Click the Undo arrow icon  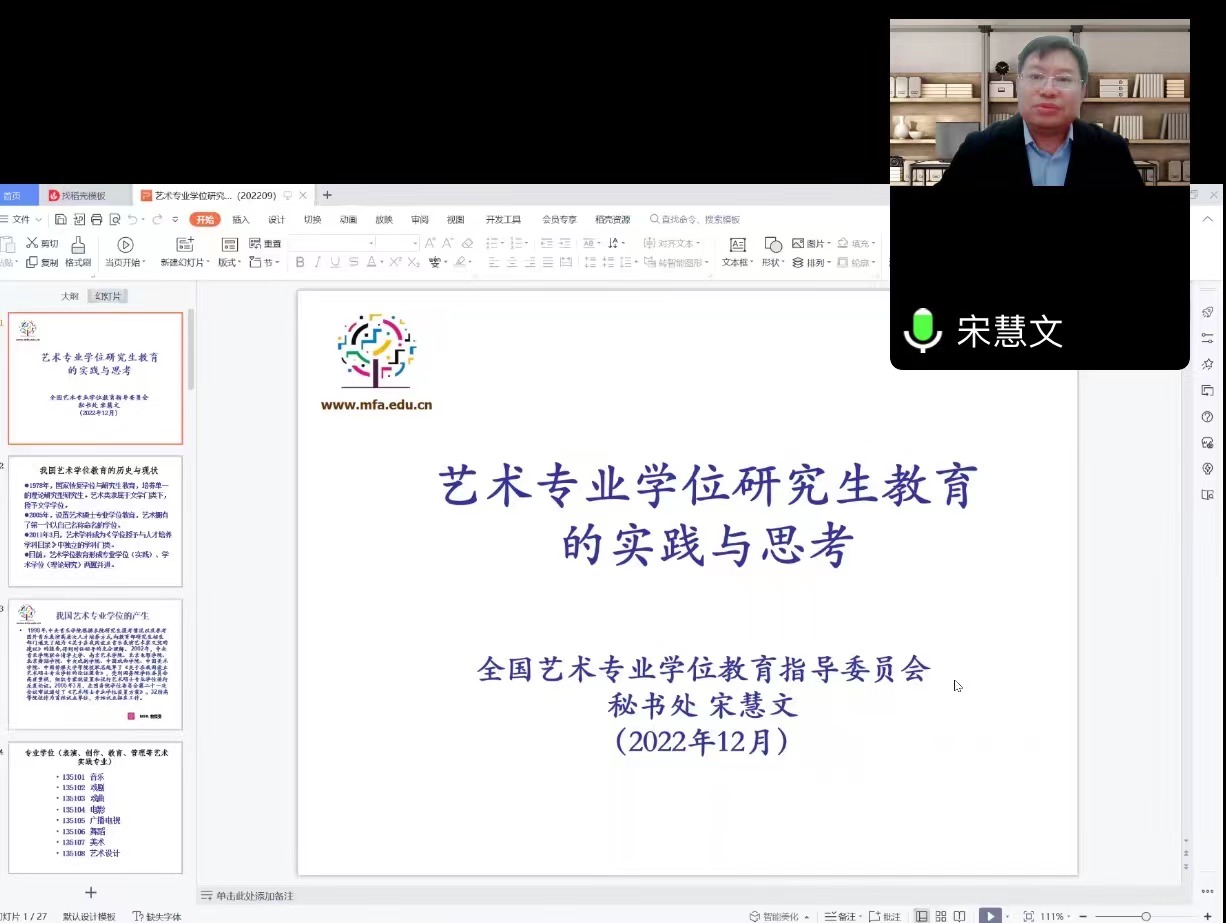click(x=133, y=219)
